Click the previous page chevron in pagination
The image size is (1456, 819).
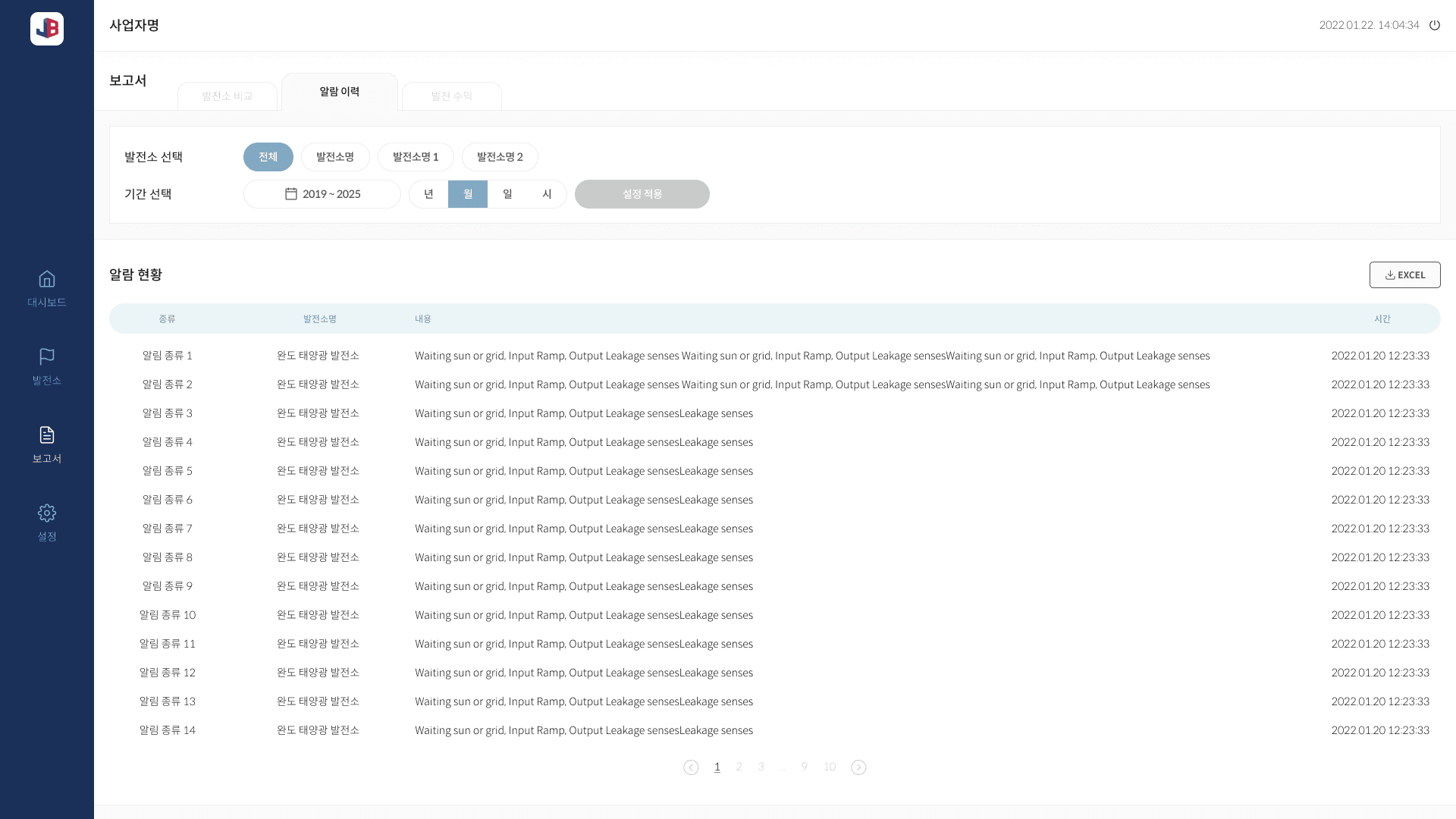point(691,767)
